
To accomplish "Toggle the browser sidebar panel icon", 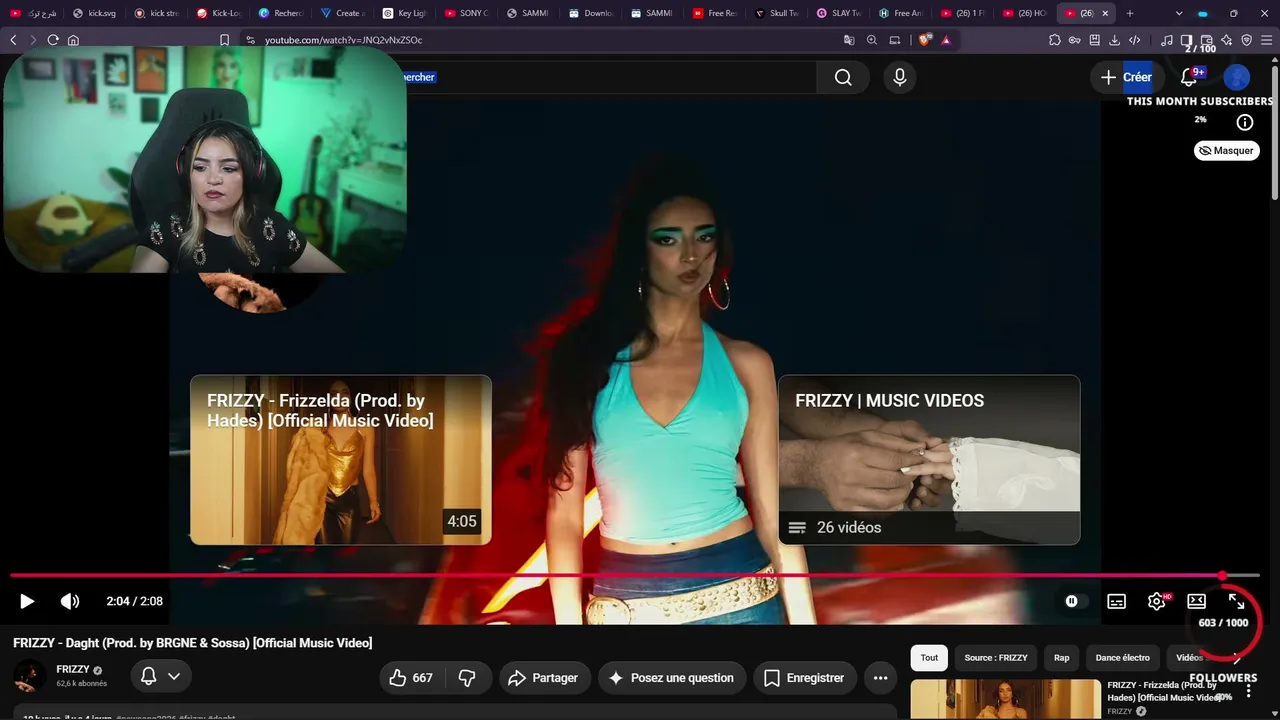I will point(1187,40).
